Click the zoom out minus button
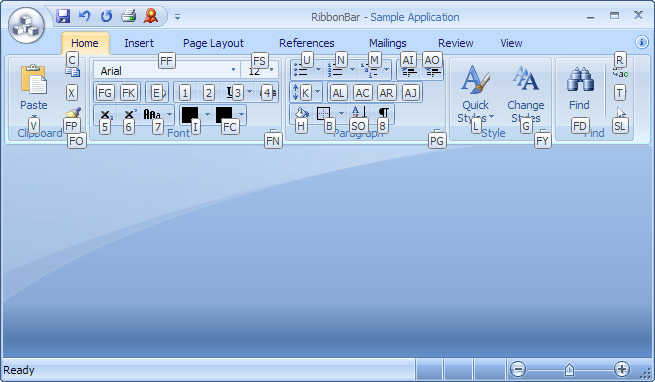The image size is (655, 382). tap(518, 369)
